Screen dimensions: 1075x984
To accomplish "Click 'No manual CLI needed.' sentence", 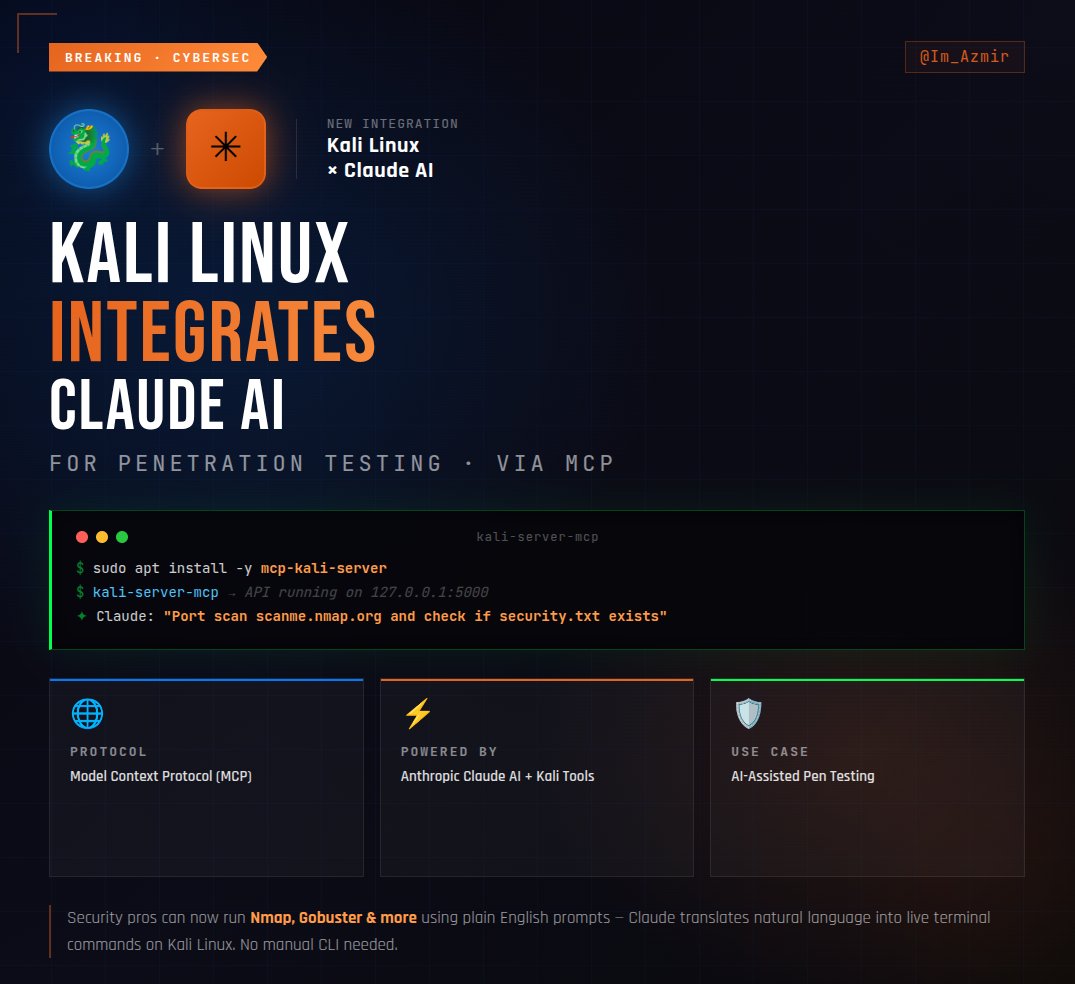I will (319, 945).
